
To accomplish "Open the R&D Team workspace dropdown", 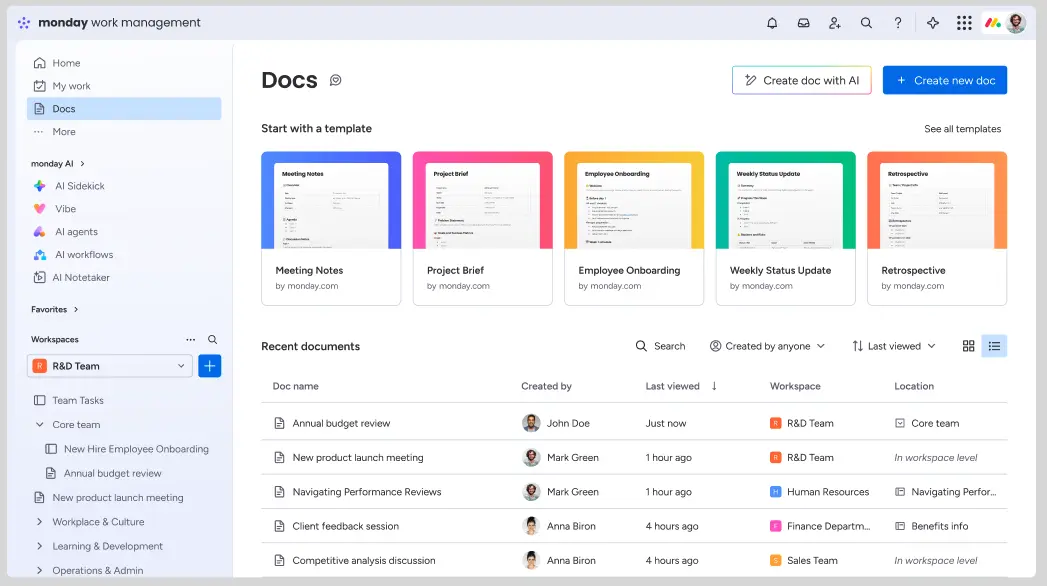I will (110, 366).
